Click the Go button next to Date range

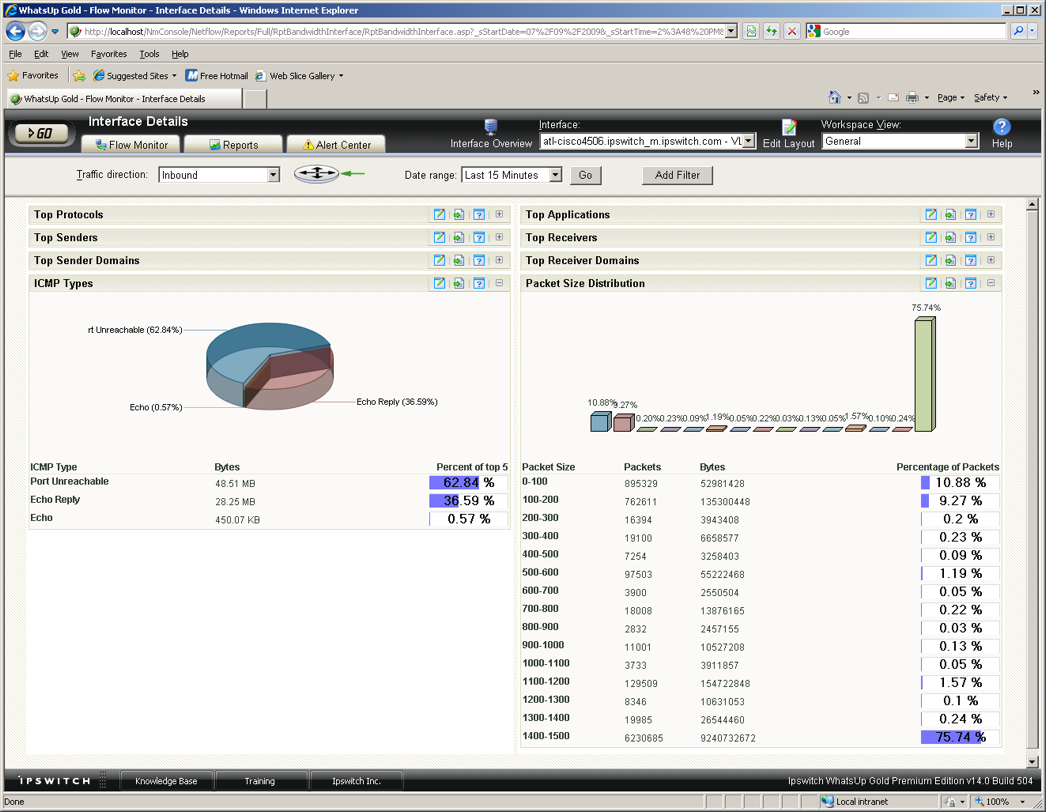tap(585, 175)
